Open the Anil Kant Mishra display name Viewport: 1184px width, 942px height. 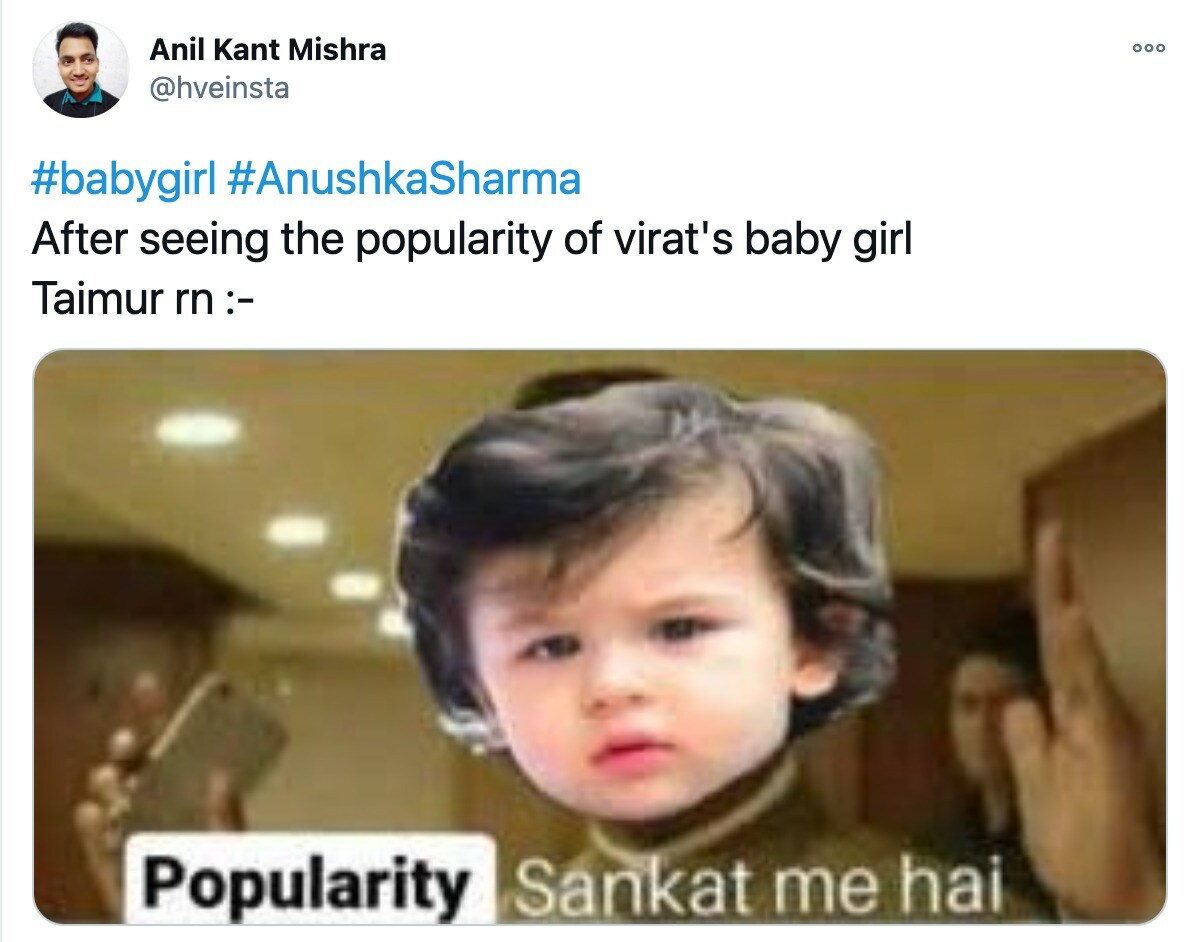(x=267, y=50)
